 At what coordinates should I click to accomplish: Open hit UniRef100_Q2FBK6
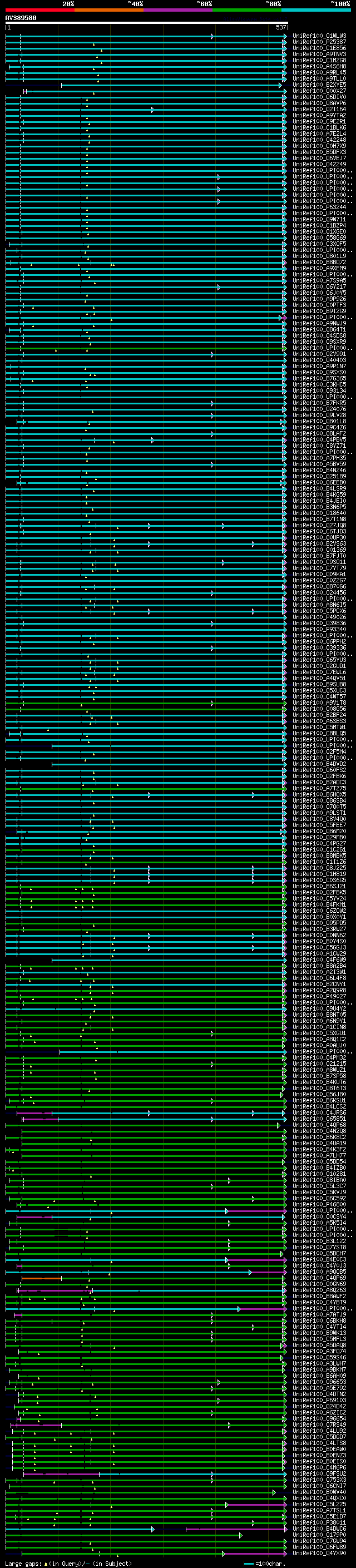(319, 776)
